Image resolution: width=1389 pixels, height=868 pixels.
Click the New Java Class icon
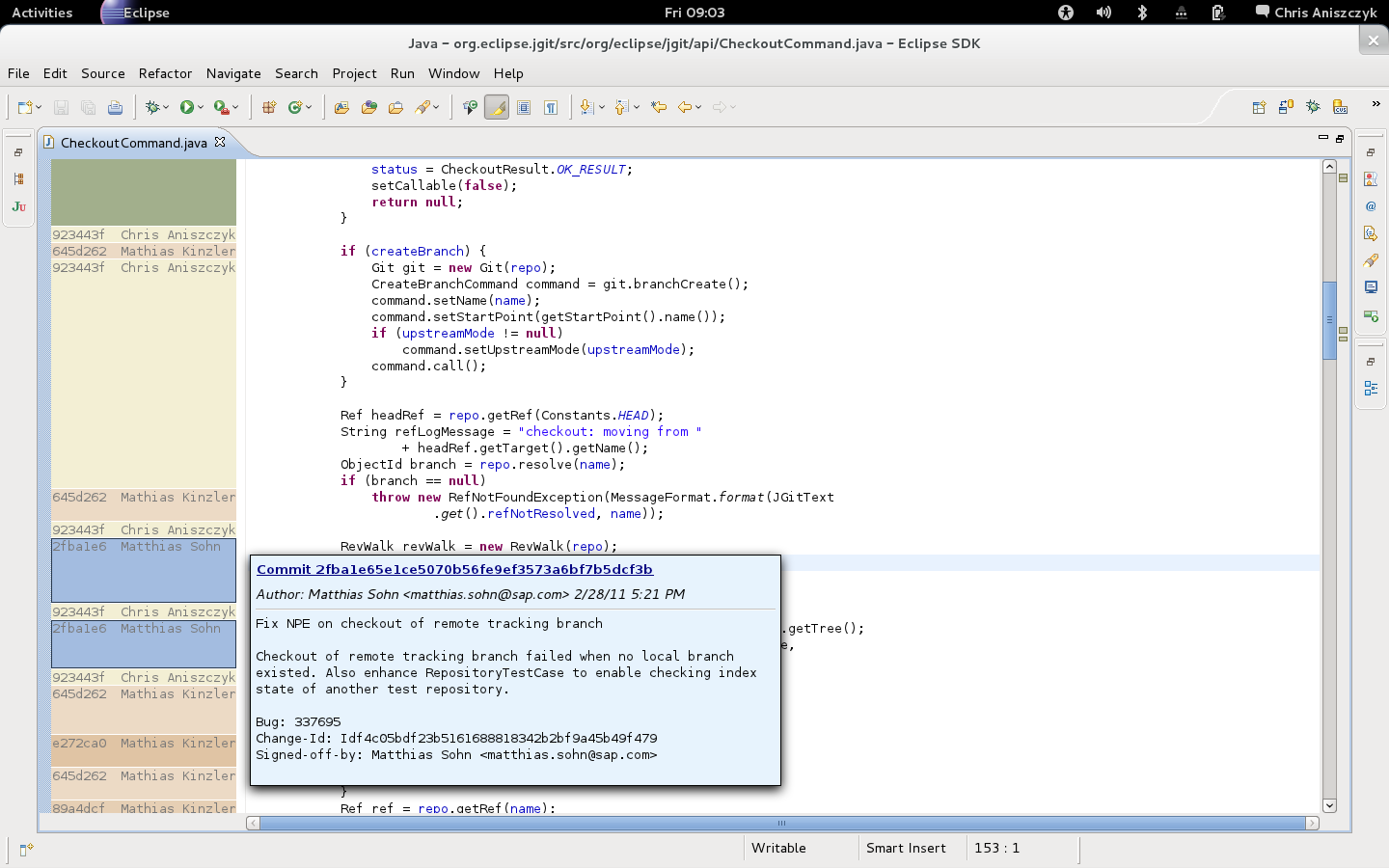pyautogui.click(x=295, y=107)
